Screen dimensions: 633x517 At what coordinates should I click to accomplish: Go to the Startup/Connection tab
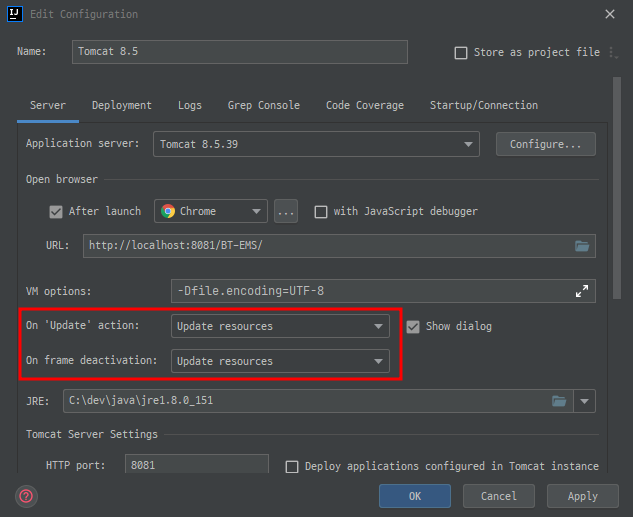[484, 105]
